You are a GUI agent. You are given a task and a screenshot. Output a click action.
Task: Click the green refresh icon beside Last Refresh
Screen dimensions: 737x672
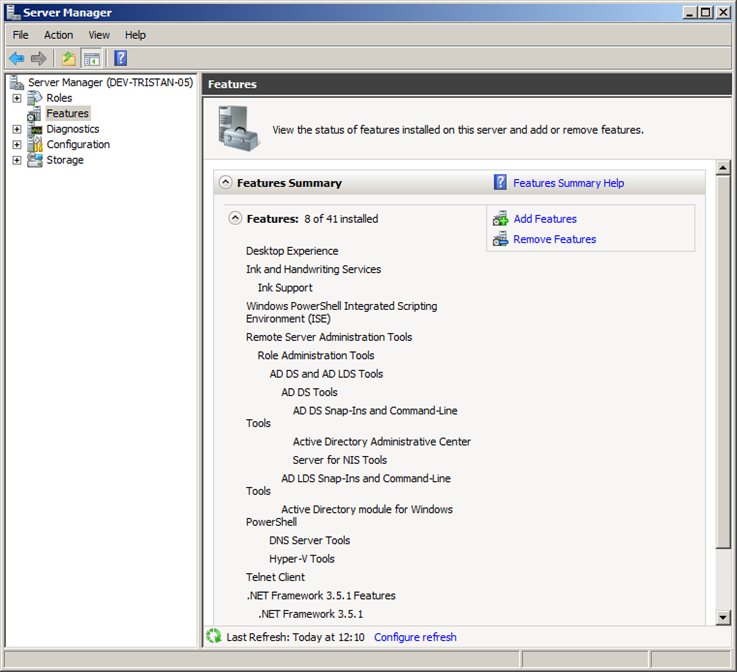point(213,636)
